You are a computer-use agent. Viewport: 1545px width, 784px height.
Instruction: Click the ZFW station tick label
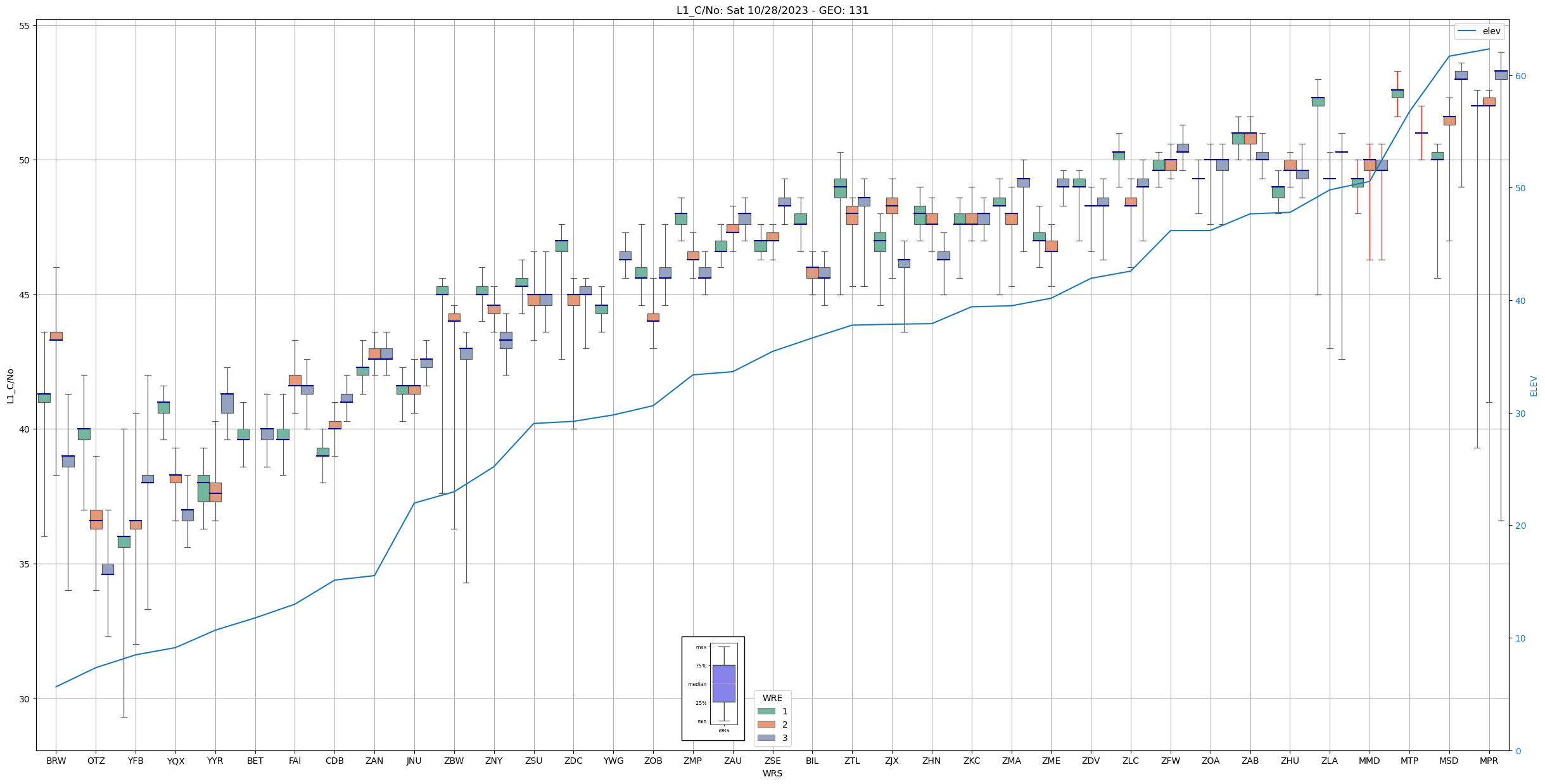tap(1171, 761)
